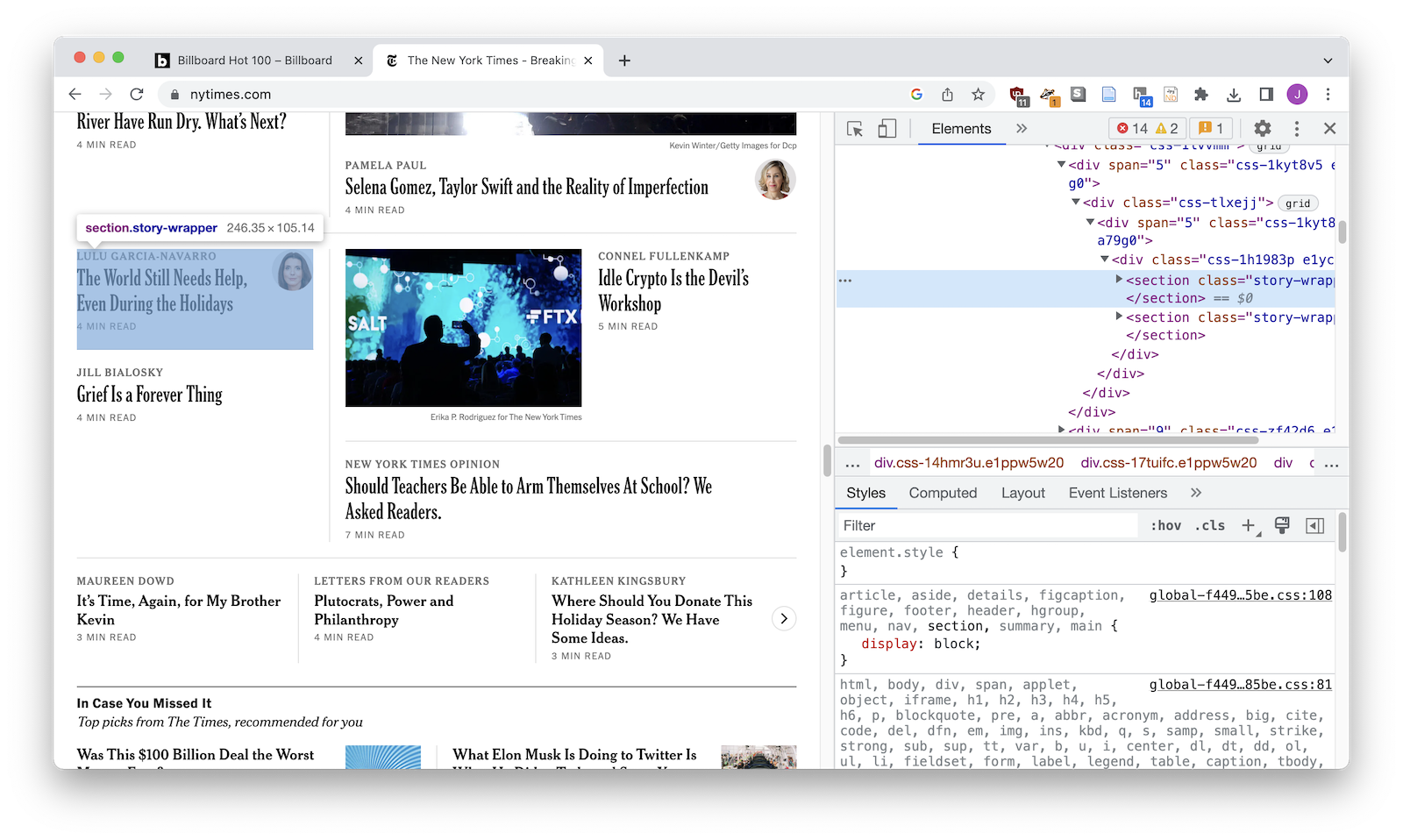Open the extension with orange badge 1
Viewport: 1403px width, 840px height.
point(1049,95)
